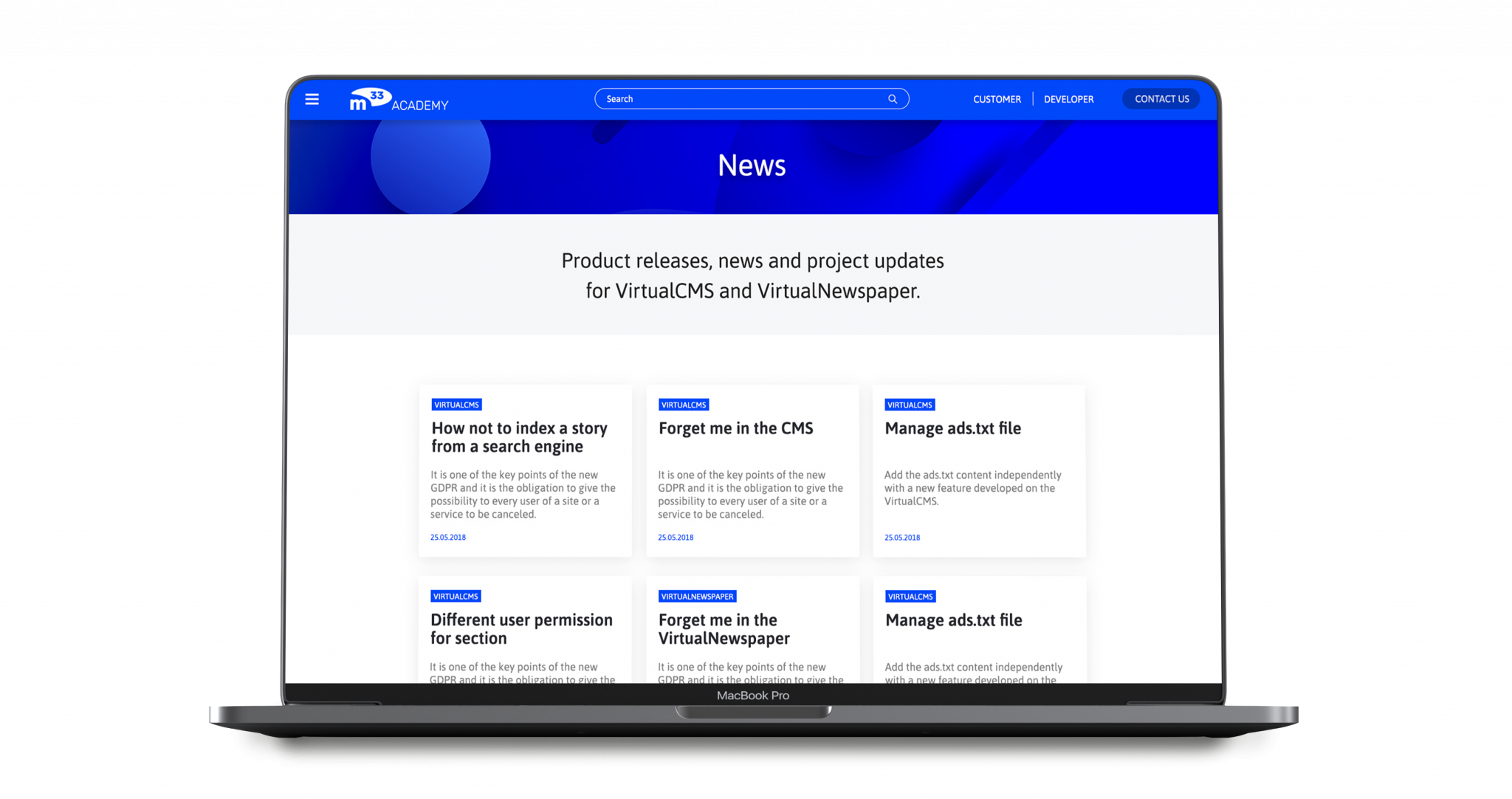The image size is (1512, 799).
Task: Click the VirtualNewspaper category tag
Action: (x=697, y=597)
